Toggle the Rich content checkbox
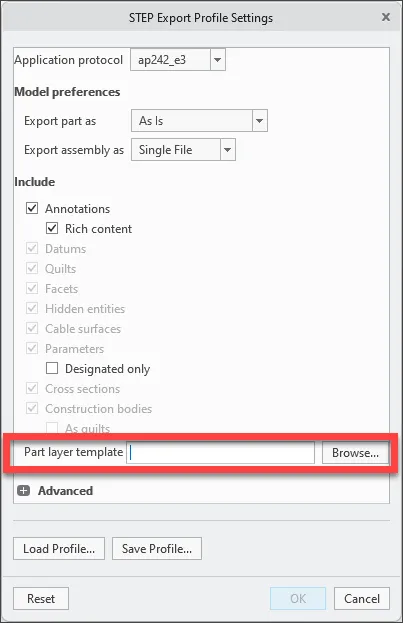Viewport: 403px width, 623px height. pos(52,228)
